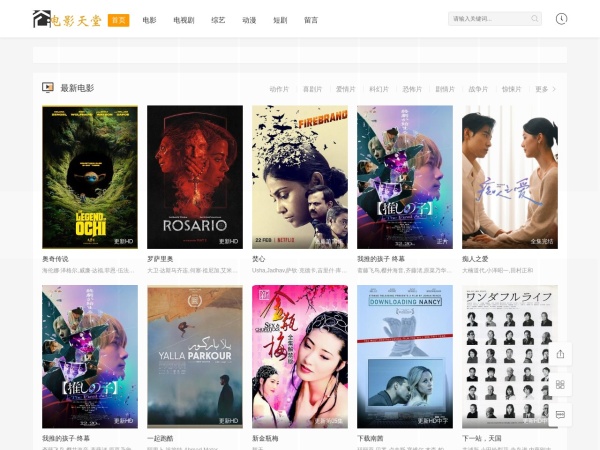Filter by 惊悚片 category
600x450 pixels.
coord(512,89)
